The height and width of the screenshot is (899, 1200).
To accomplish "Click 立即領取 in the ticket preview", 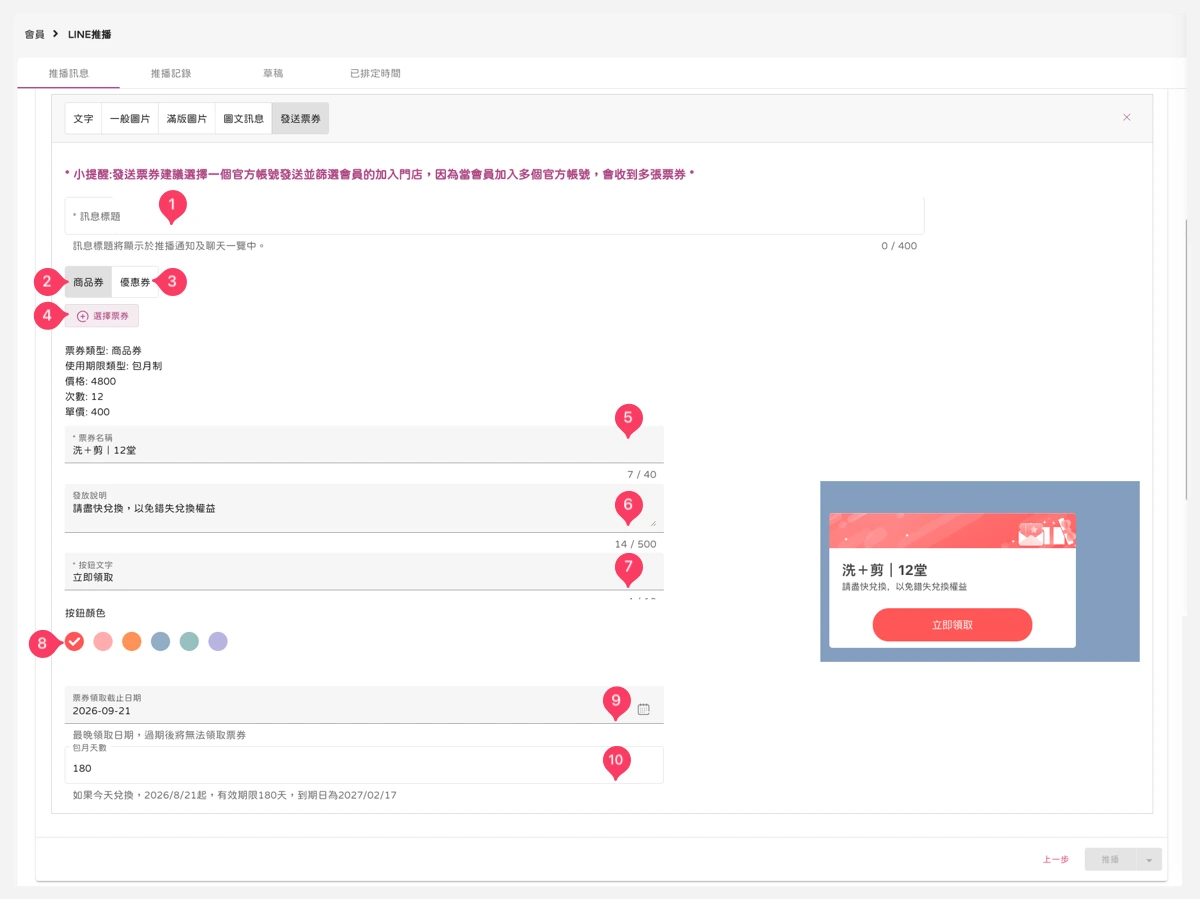I will click(952, 624).
